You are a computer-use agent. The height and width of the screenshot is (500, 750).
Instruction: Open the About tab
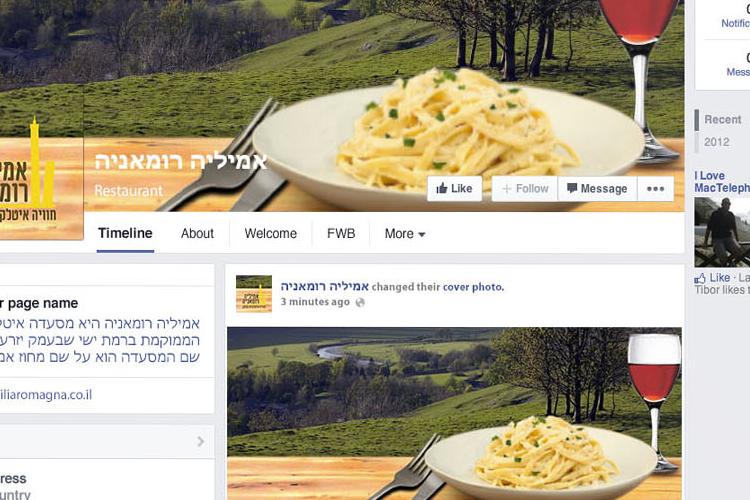point(197,233)
